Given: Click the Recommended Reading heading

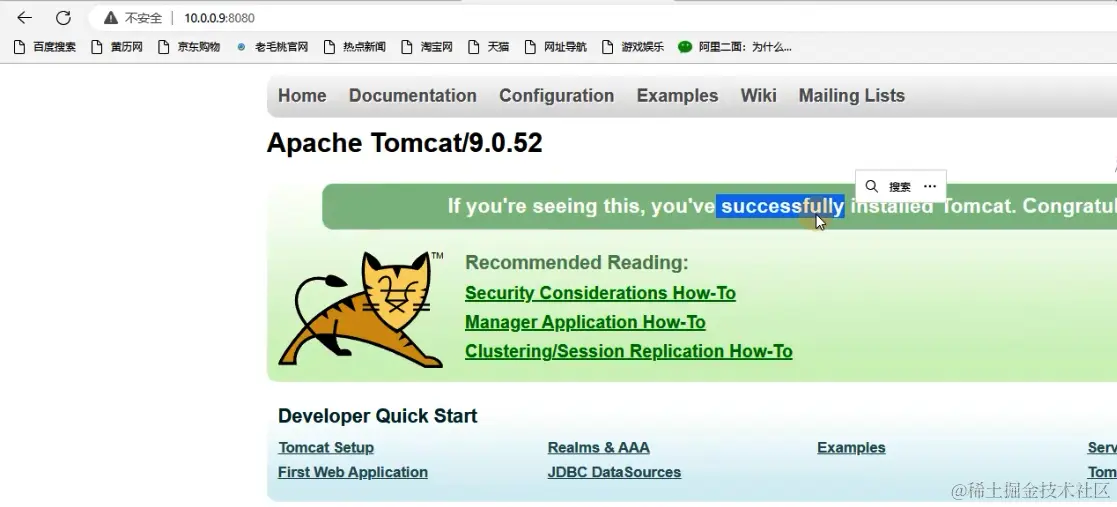Looking at the screenshot, I should click(x=577, y=263).
